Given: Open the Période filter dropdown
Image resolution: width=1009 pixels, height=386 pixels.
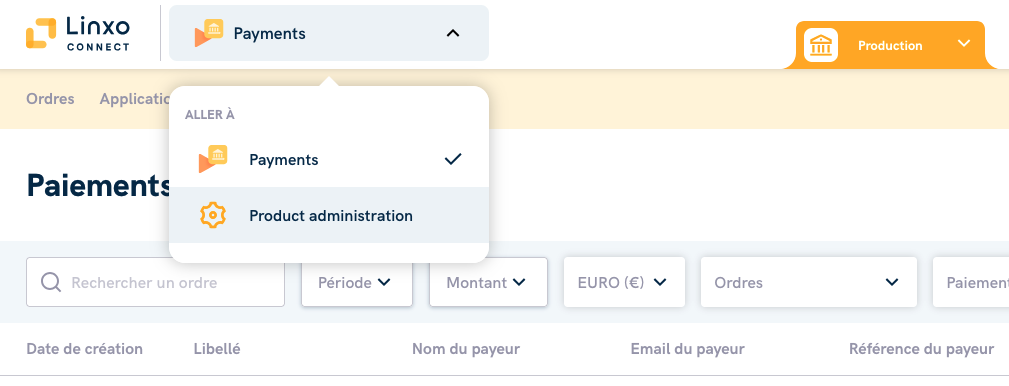Looking at the screenshot, I should [x=356, y=282].
